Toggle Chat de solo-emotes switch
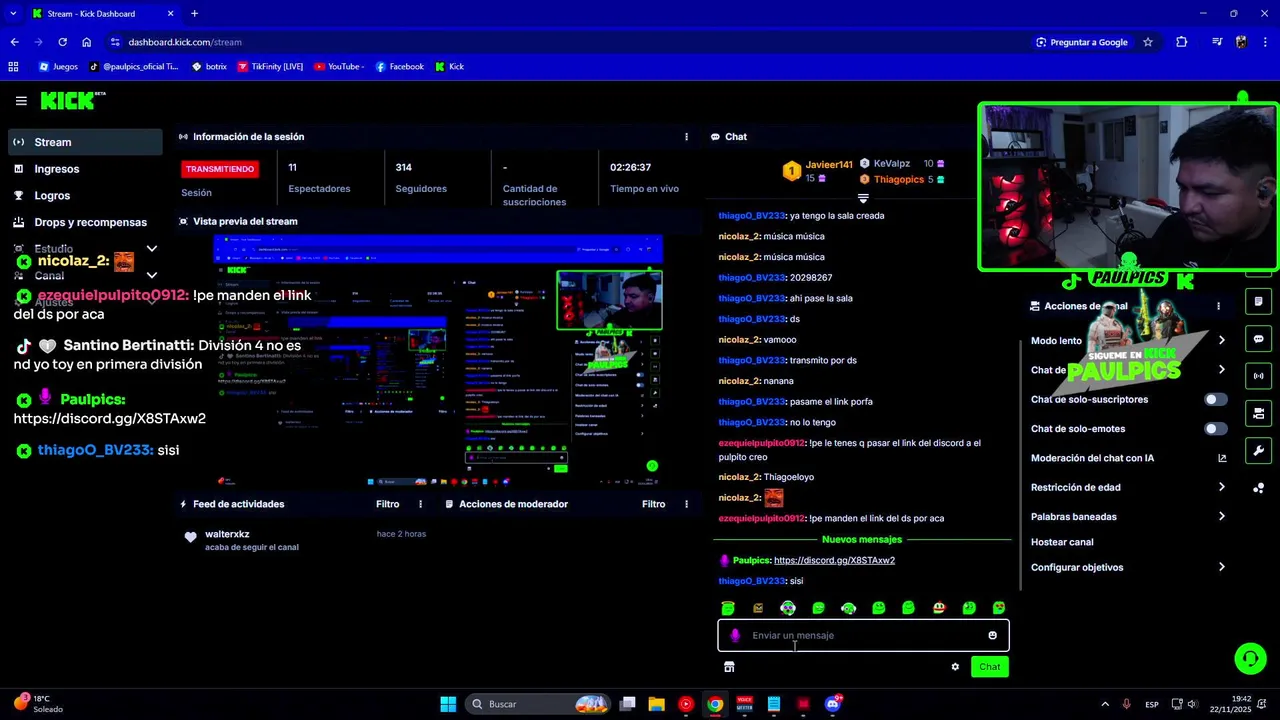This screenshot has width=1280, height=720. coord(1215,429)
